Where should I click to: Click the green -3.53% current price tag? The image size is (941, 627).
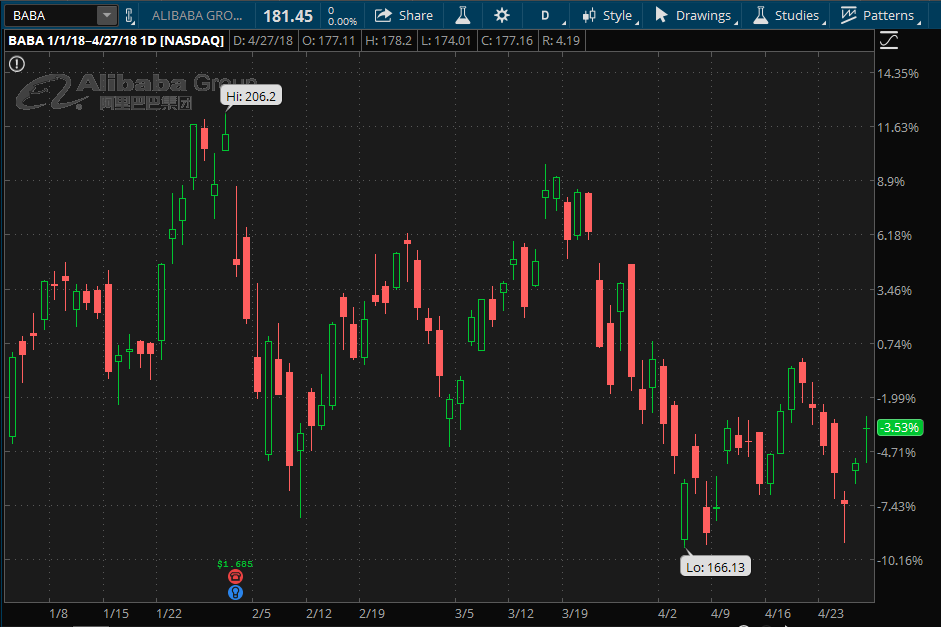900,428
